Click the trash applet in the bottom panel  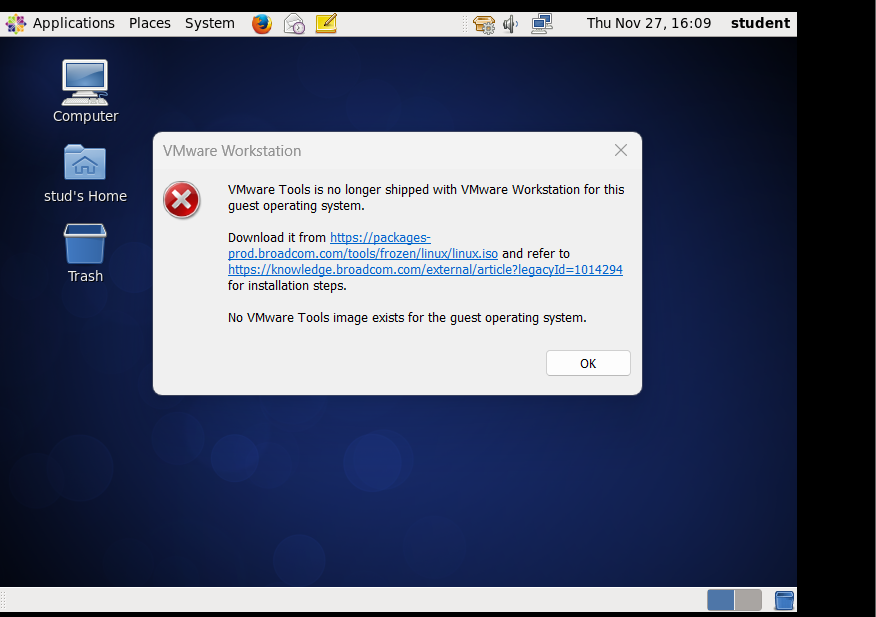click(x=784, y=600)
